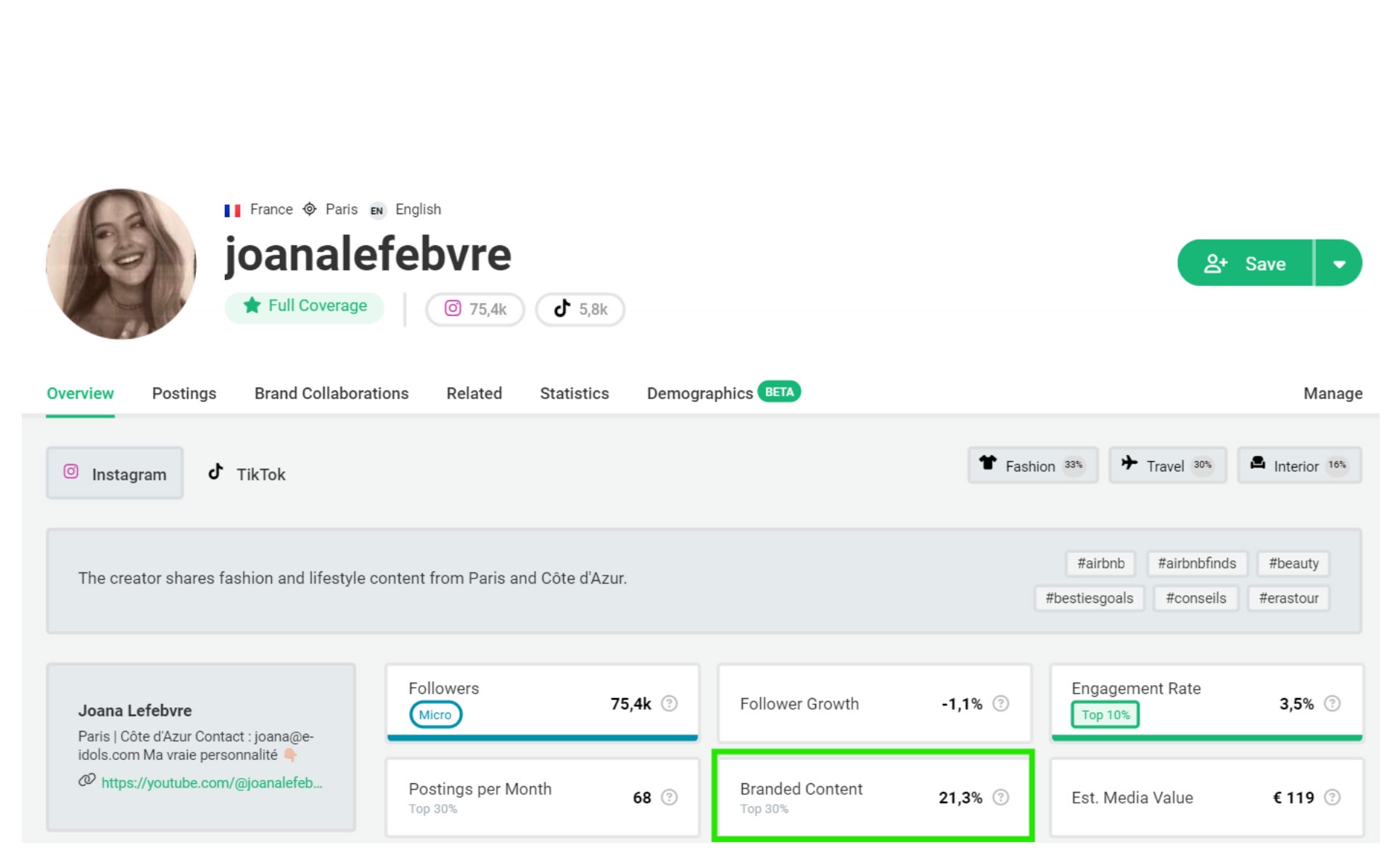Open the TikTok 5,8k follower badge

tap(580, 309)
